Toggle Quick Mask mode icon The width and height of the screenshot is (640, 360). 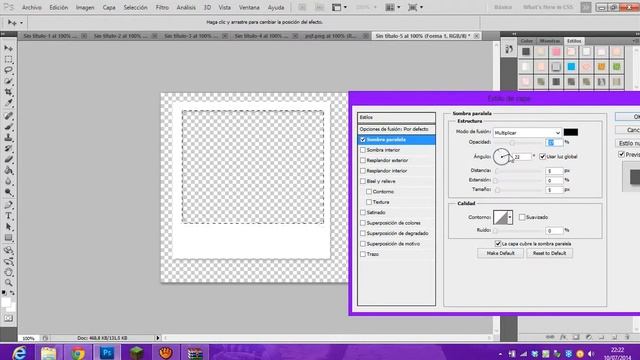pos(8,318)
